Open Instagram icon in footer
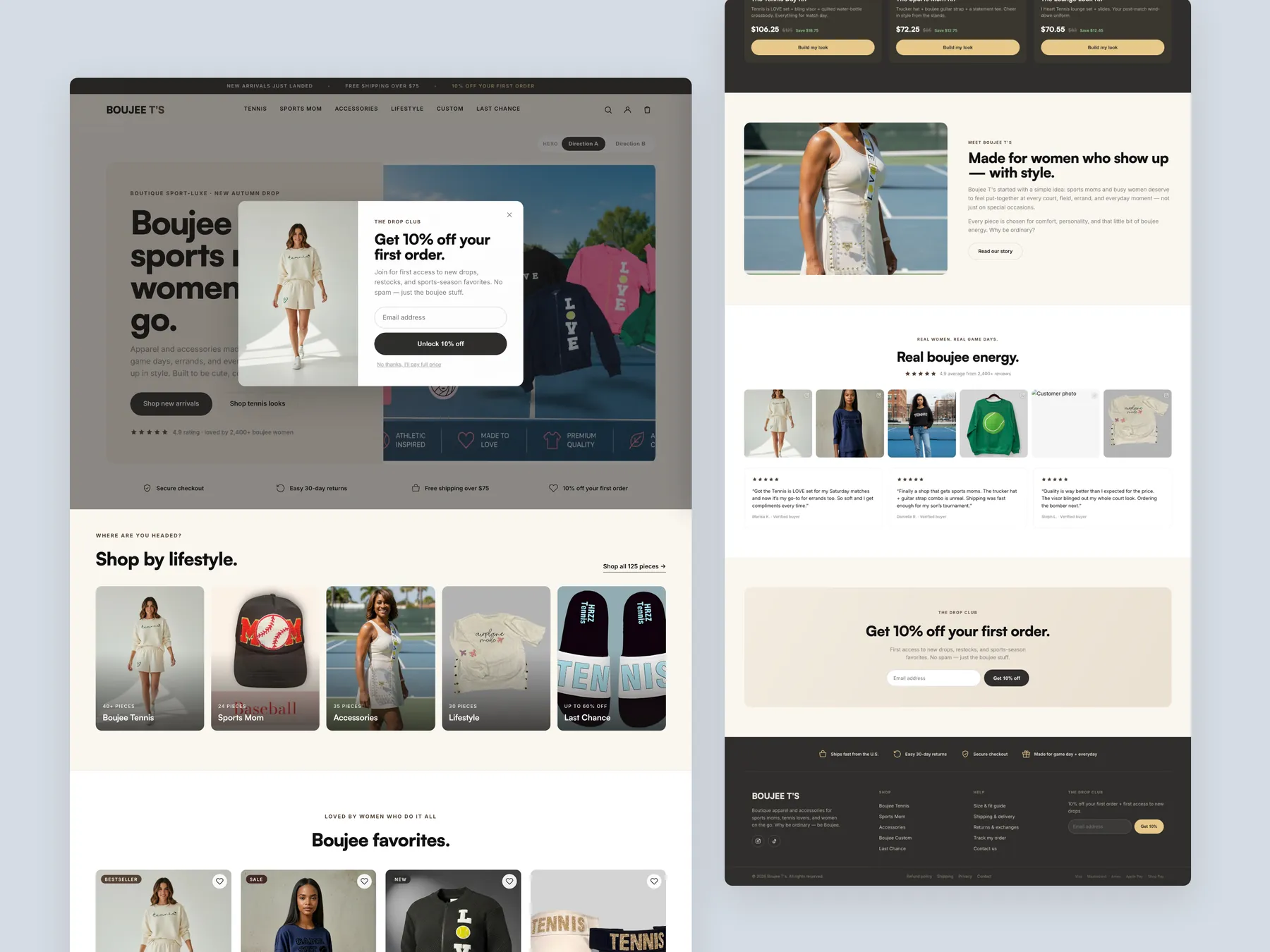The image size is (1270, 952). click(758, 841)
